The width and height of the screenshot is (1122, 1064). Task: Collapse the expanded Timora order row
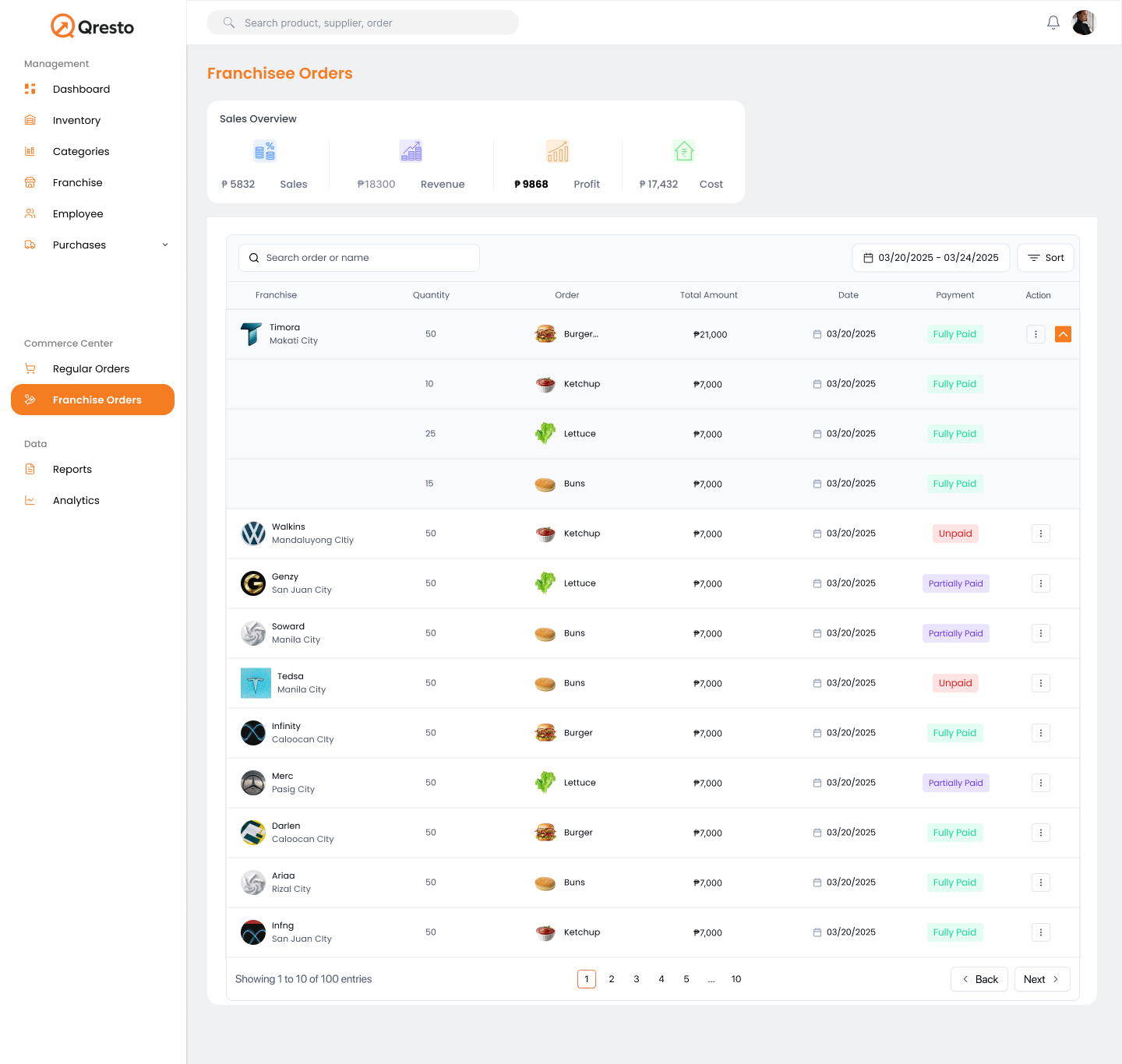tap(1063, 334)
